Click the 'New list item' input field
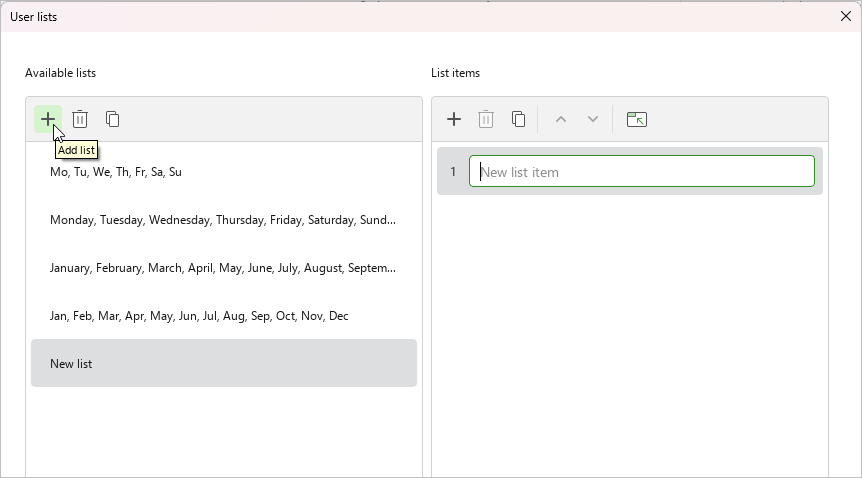The image size is (862, 478). coord(642,171)
